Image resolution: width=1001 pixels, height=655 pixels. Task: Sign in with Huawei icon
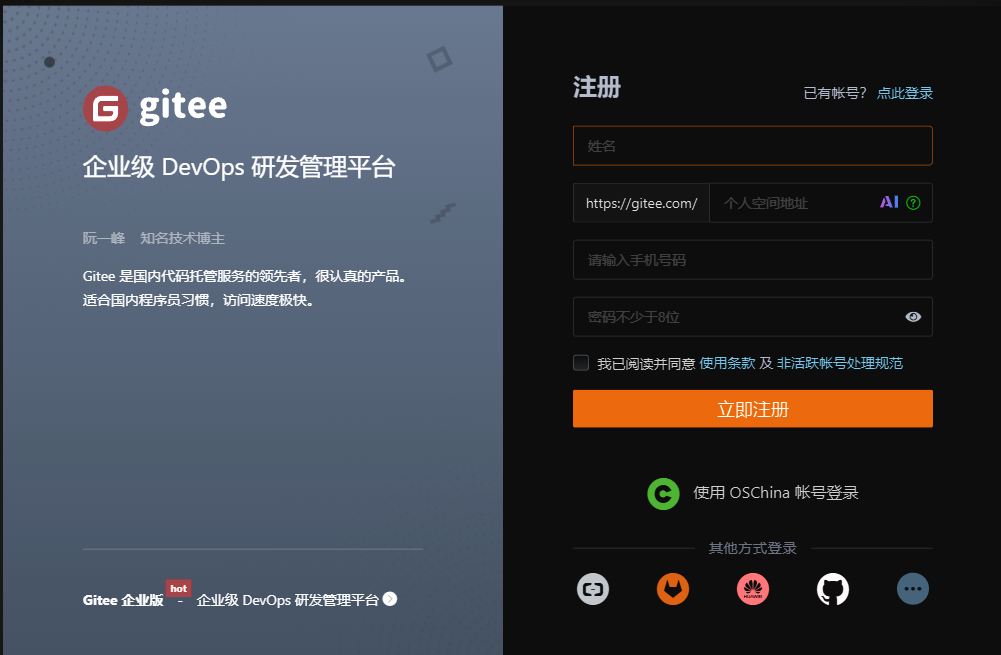(753, 589)
